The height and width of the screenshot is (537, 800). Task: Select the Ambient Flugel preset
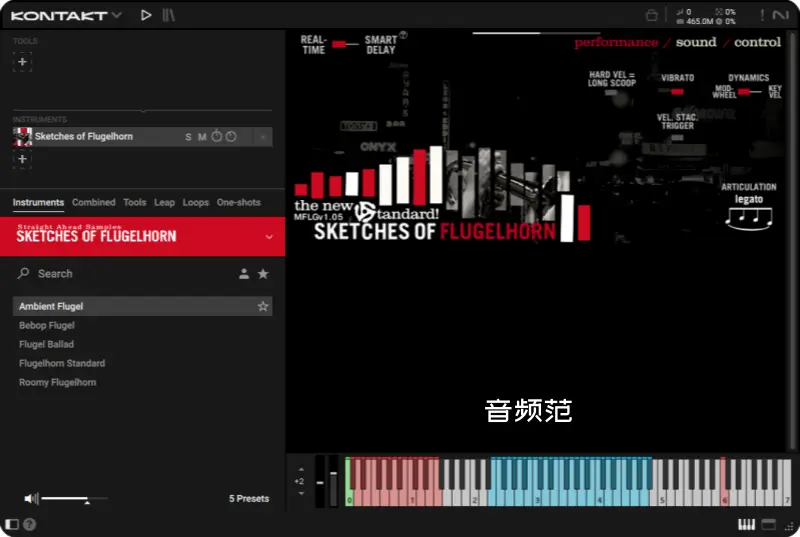click(x=142, y=306)
